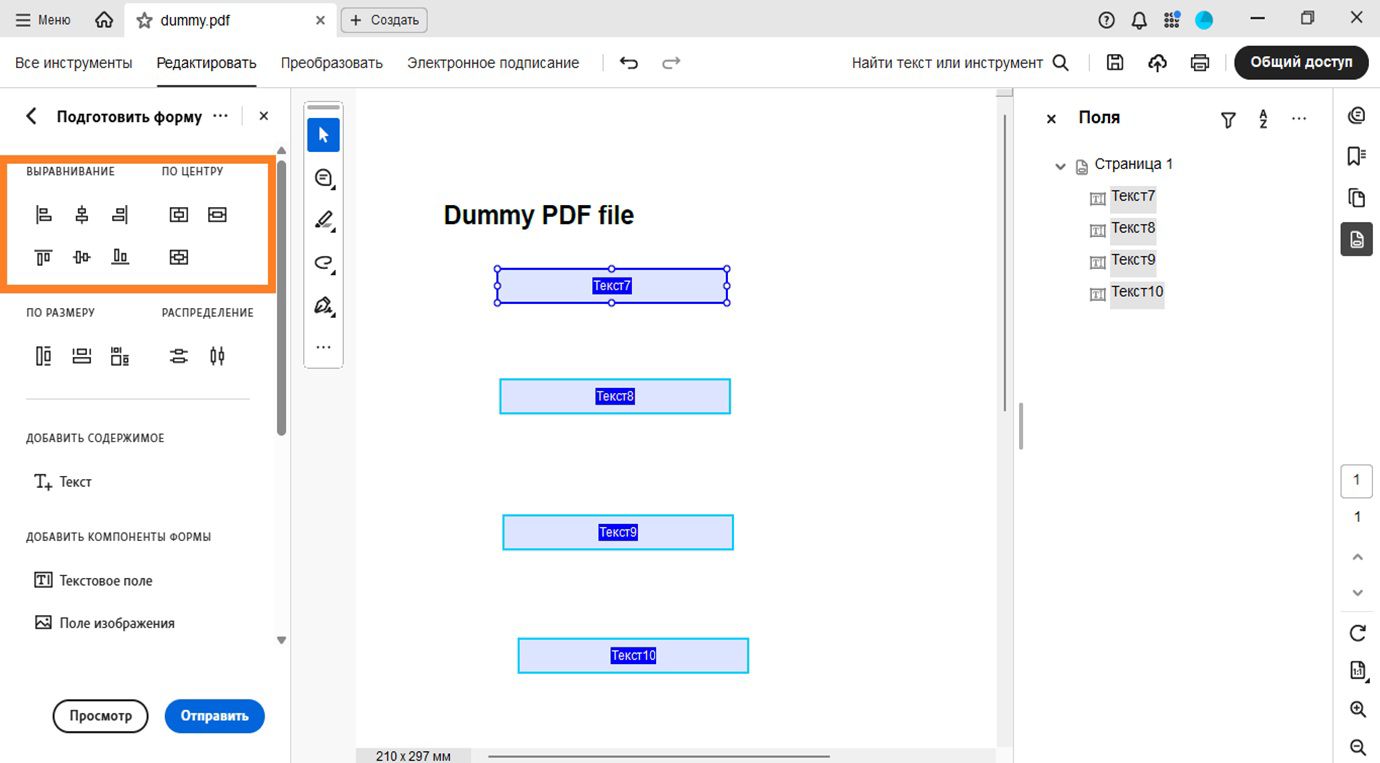Align selected fields to the left edge
Image resolution: width=1380 pixels, height=763 pixels.
tap(43, 214)
